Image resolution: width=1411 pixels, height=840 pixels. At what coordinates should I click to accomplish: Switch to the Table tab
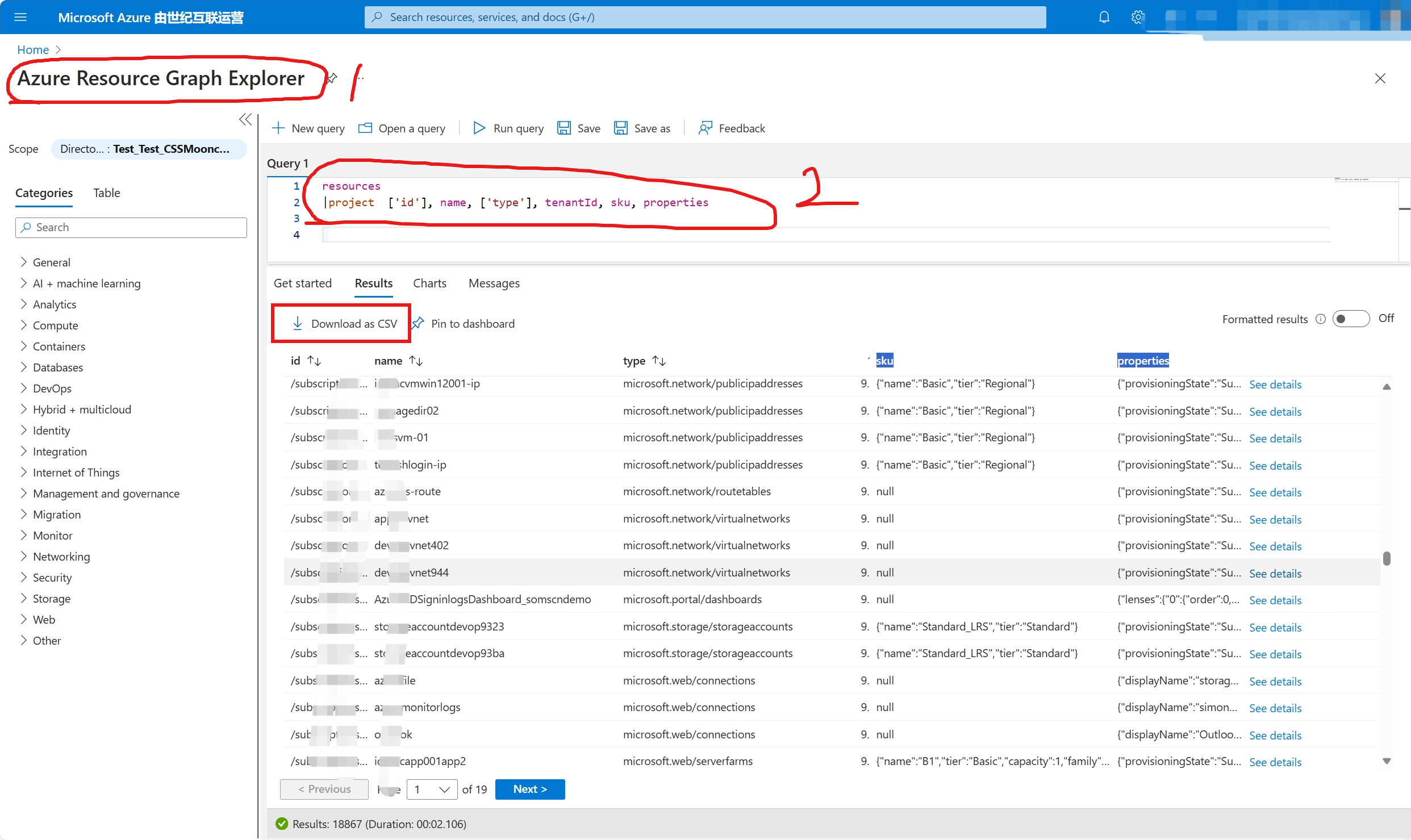point(106,193)
